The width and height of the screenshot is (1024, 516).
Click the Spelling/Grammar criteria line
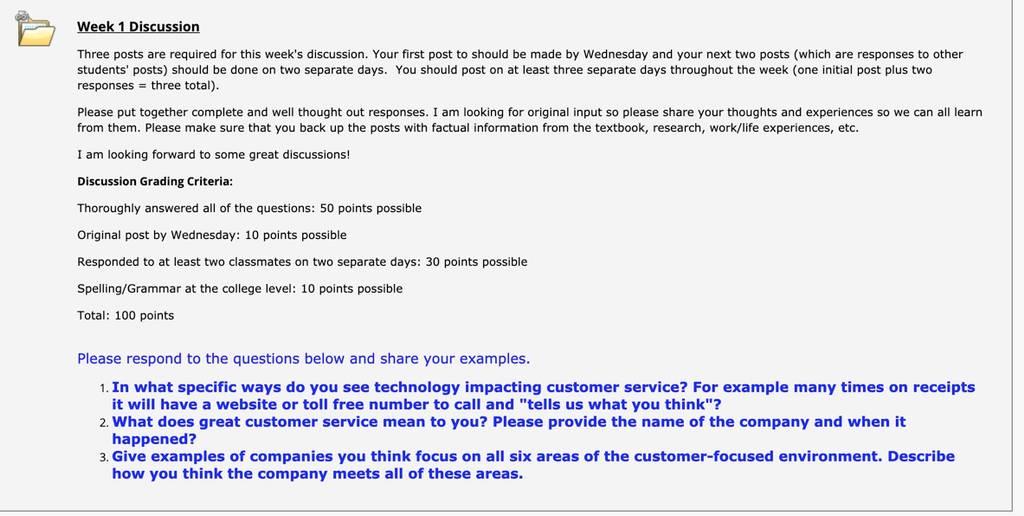tap(240, 289)
